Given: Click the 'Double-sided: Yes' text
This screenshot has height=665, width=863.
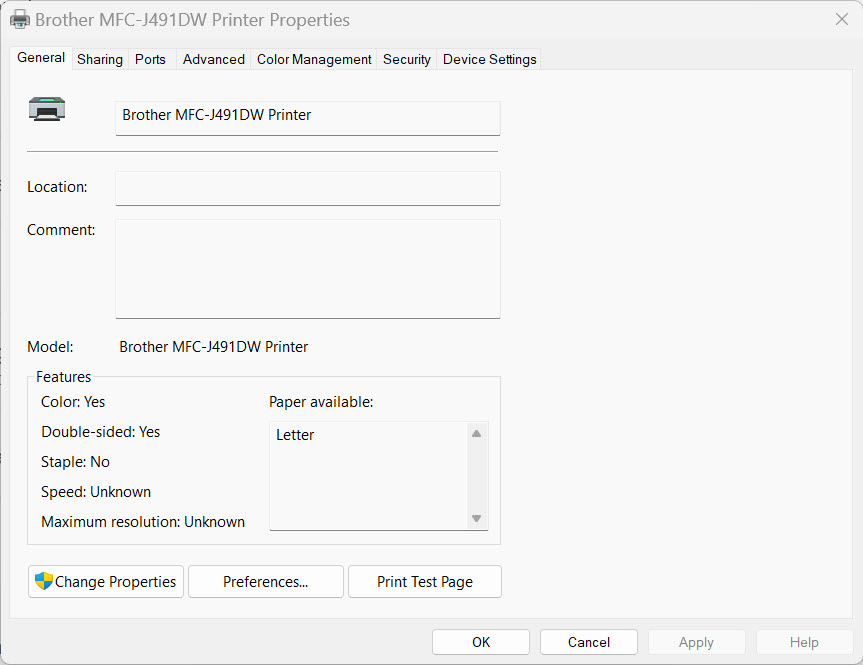Looking at the screenshot, I should point(101,432).
